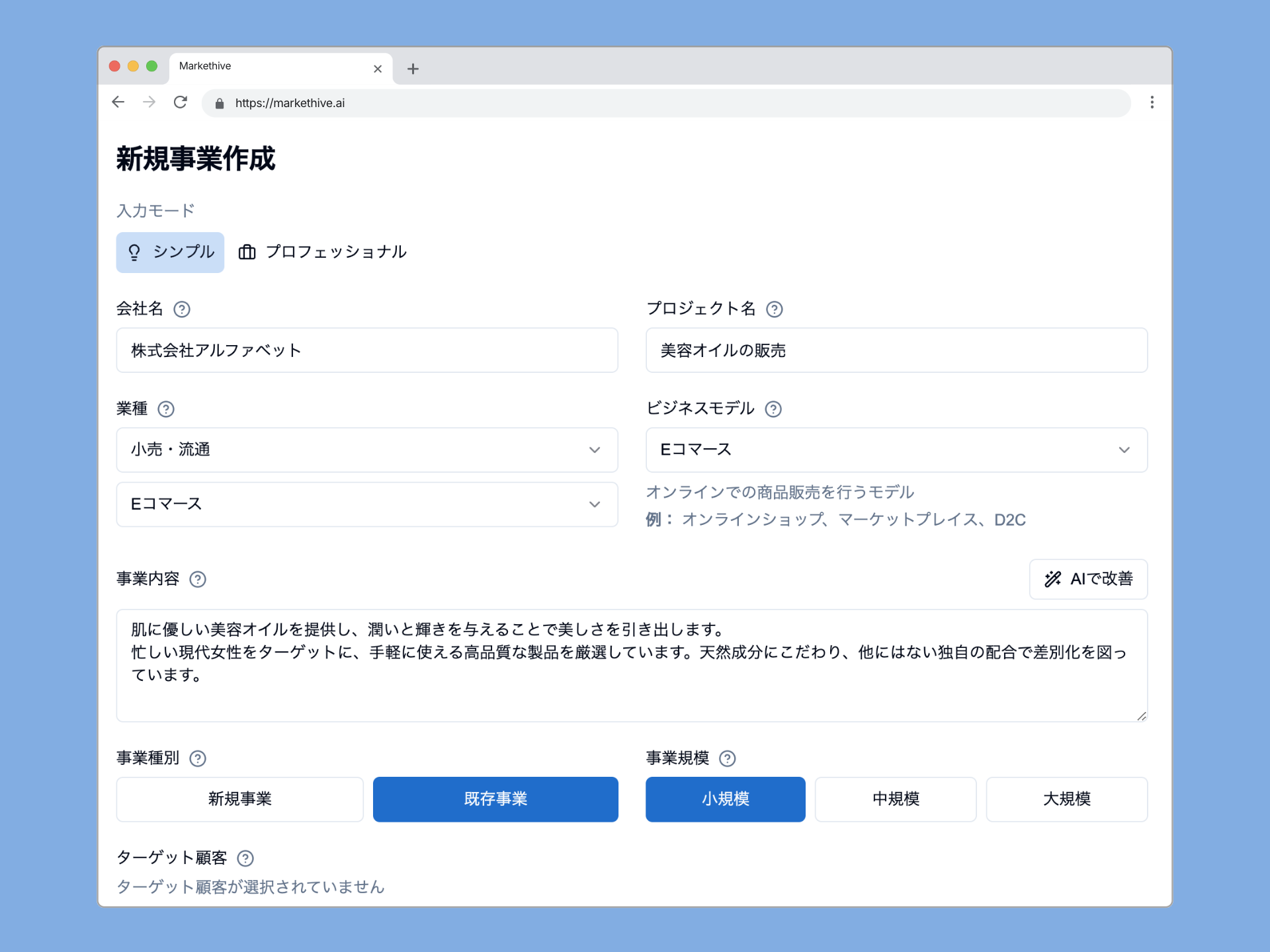Screen dimensions: 1270x952
Task: Open a new browser tab
Action: click(x=413, y=69)
